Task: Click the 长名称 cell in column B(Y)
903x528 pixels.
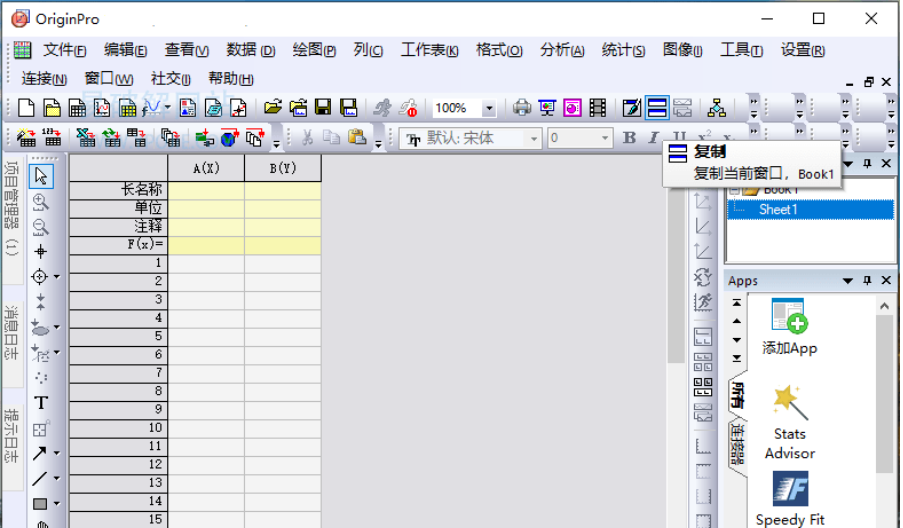Action: tap(283, 189)
